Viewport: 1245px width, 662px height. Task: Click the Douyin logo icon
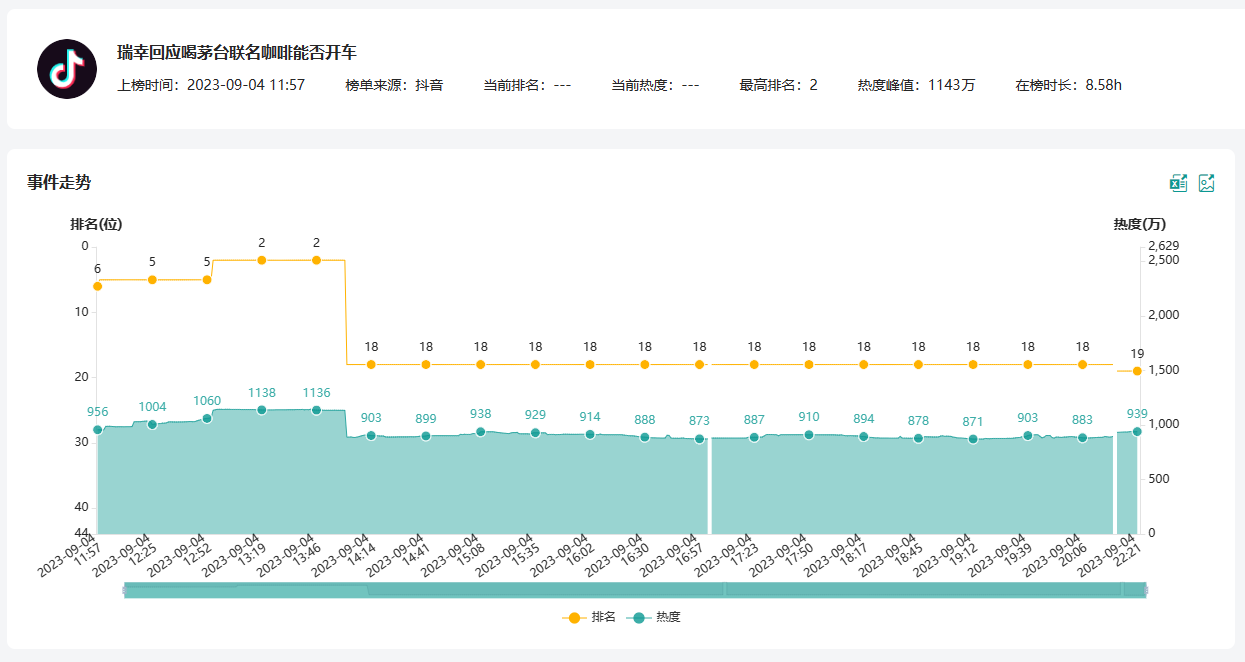[67, 69]
